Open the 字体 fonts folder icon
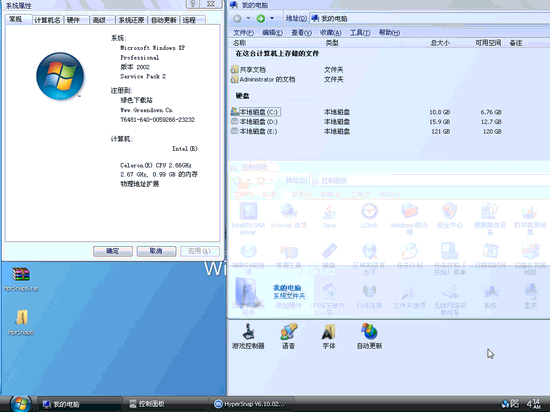The width and height of the screenshot is (550, 412). click(x=329, y=336)
